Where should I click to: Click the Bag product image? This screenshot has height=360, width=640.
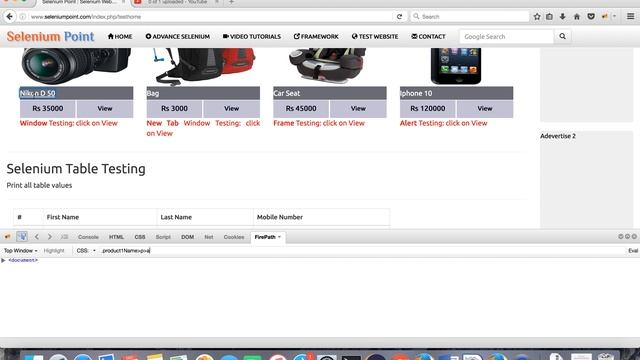coord(203,67)
